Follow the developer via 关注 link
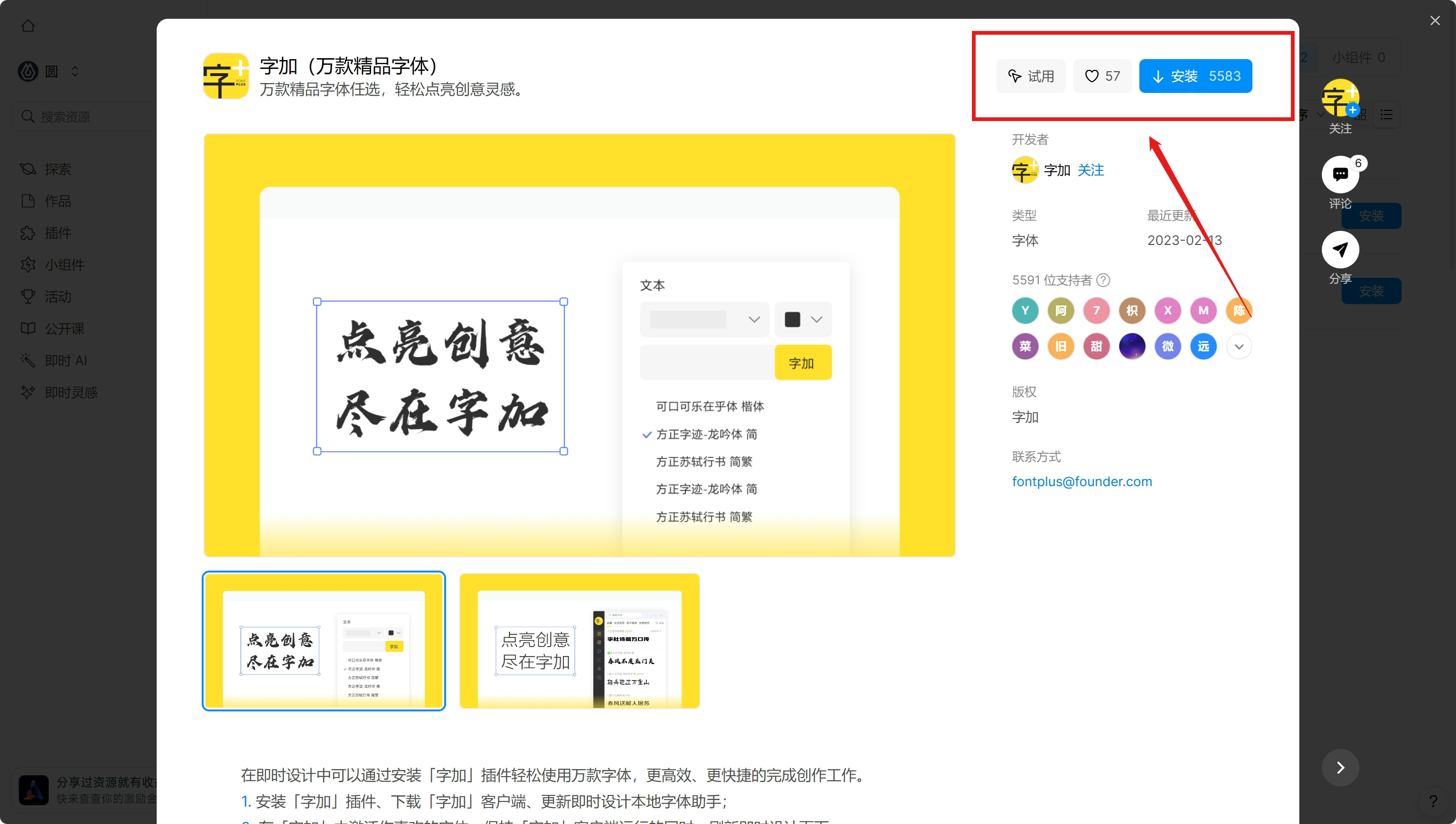The width and height of the screenshot is (1456, 824). 1091,170
